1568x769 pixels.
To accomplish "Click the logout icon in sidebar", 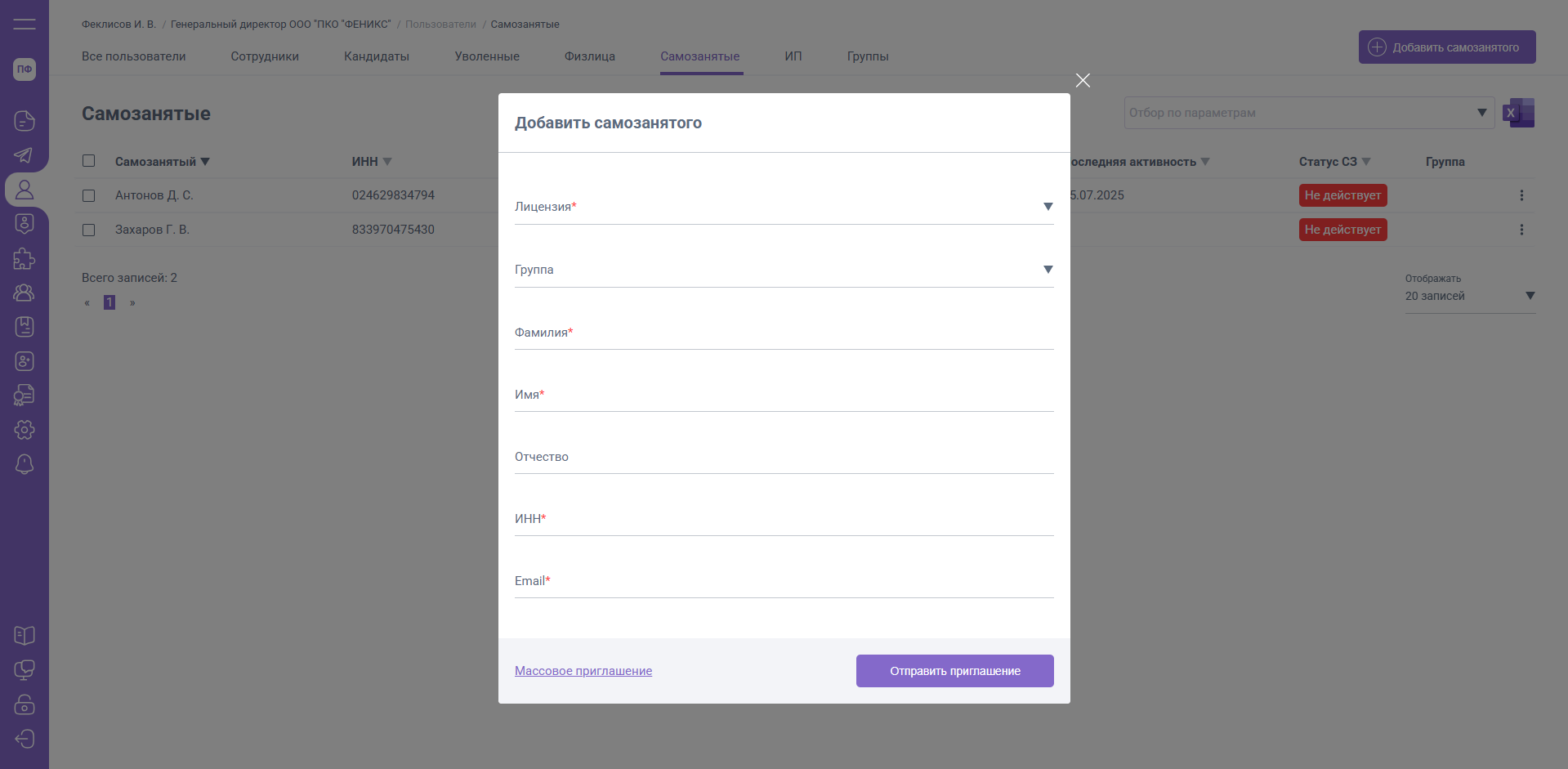I will tap(25, 739).
